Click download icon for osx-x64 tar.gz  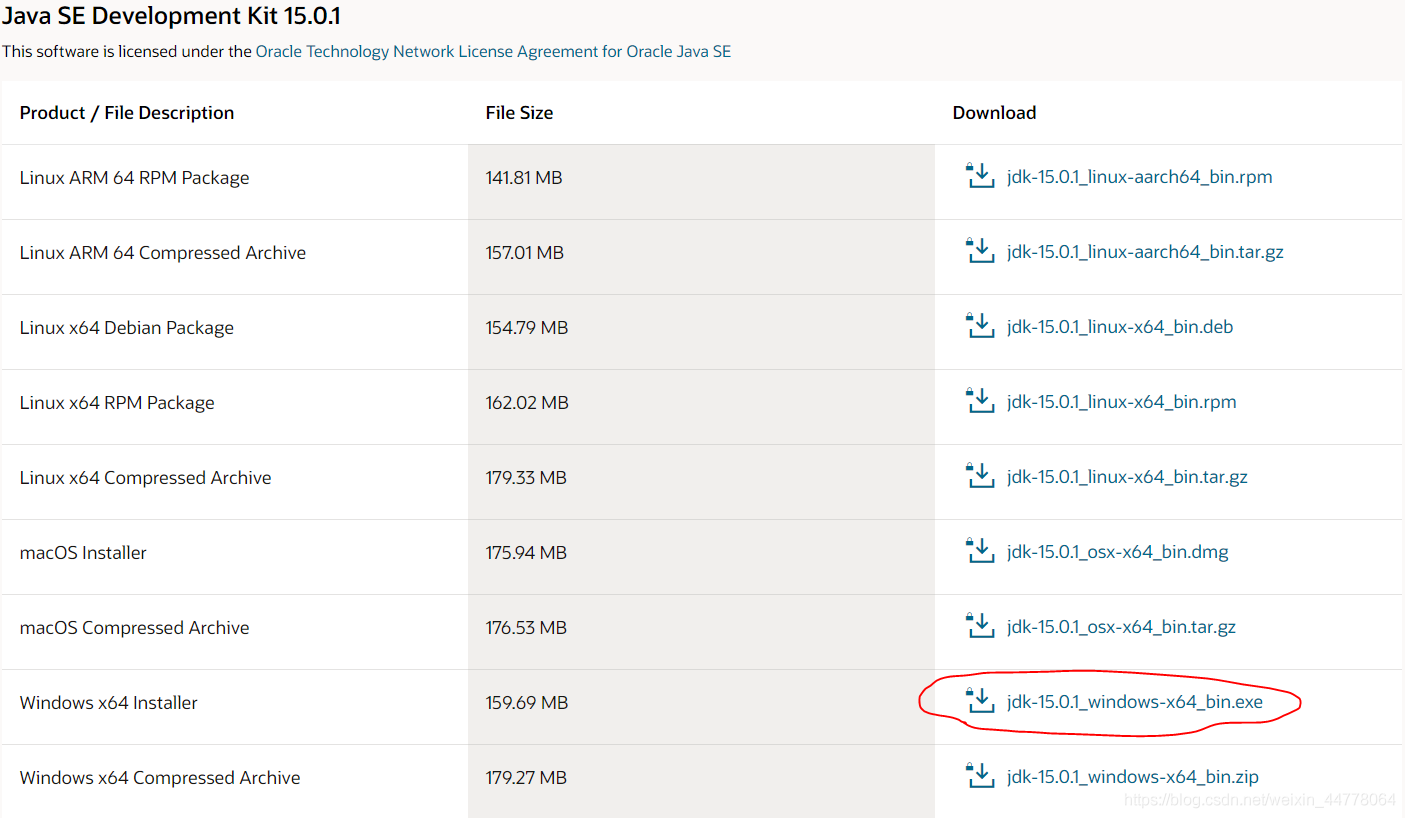980,627
